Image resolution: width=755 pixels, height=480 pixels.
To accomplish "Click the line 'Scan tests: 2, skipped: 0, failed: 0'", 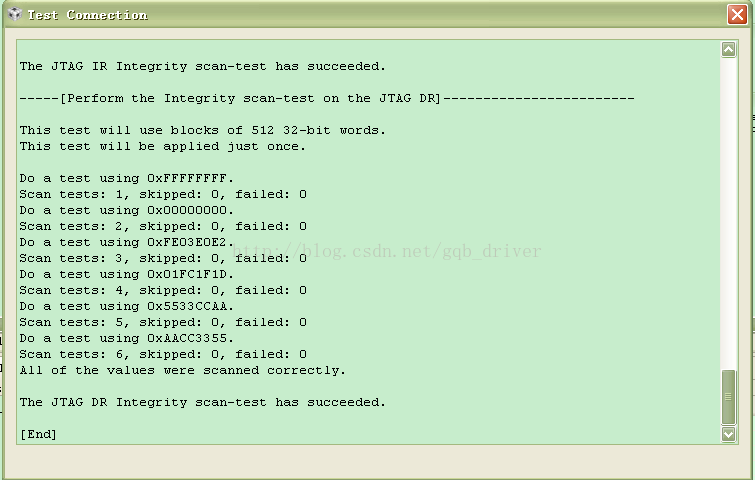I will coord(163,226).
